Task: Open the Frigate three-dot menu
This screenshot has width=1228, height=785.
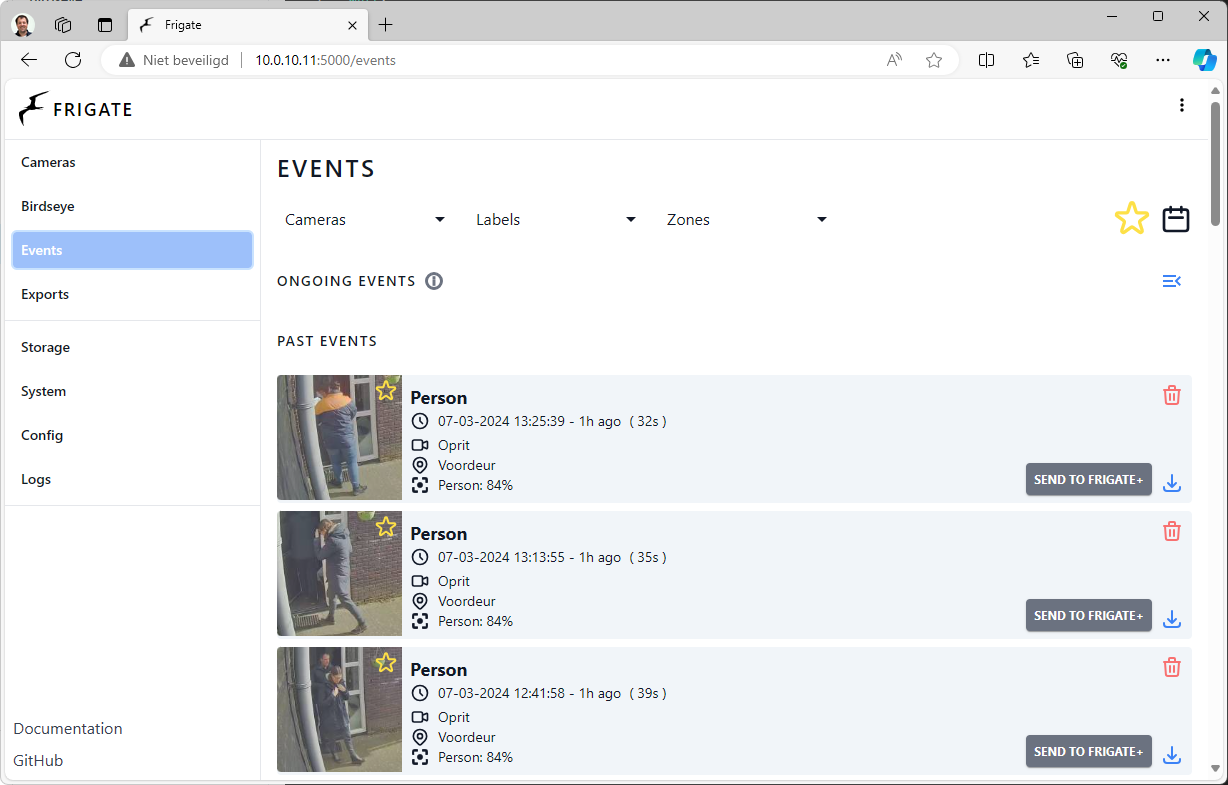Action: click(x=1182, y=106)
